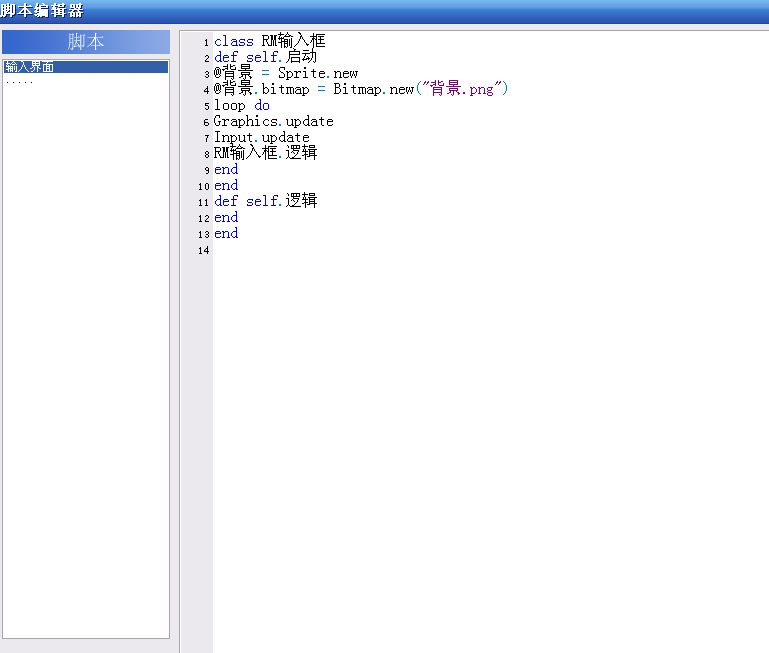769x653 pixels.
Task: Click the 'end' on line 10
Action: pyautogui.click(x=226, y=185)
